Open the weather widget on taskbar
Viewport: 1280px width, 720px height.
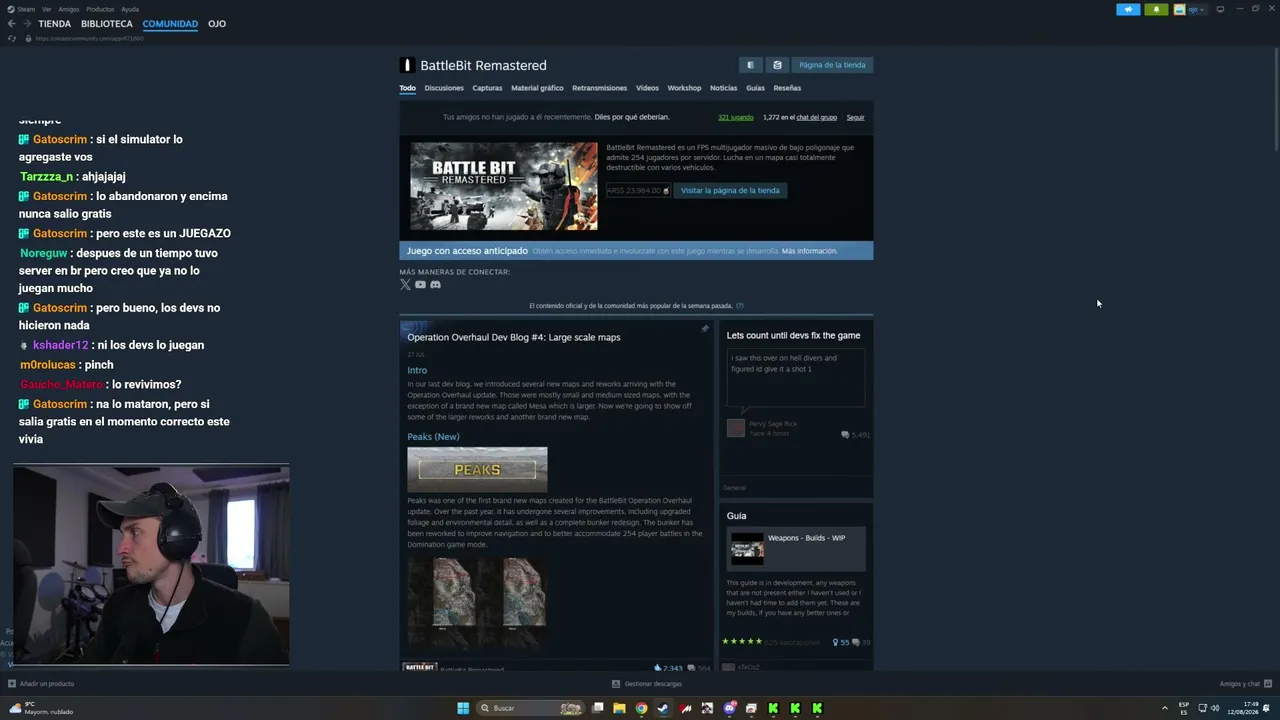click(x=42, y=708)
